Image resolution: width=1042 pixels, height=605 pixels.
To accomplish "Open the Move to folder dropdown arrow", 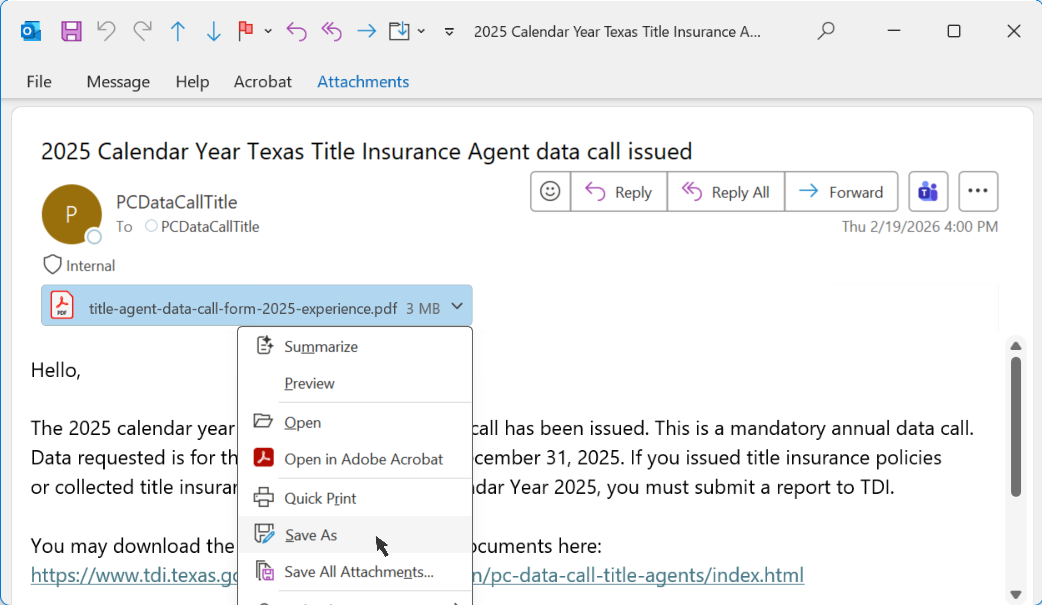I will (x=421, y=31).
